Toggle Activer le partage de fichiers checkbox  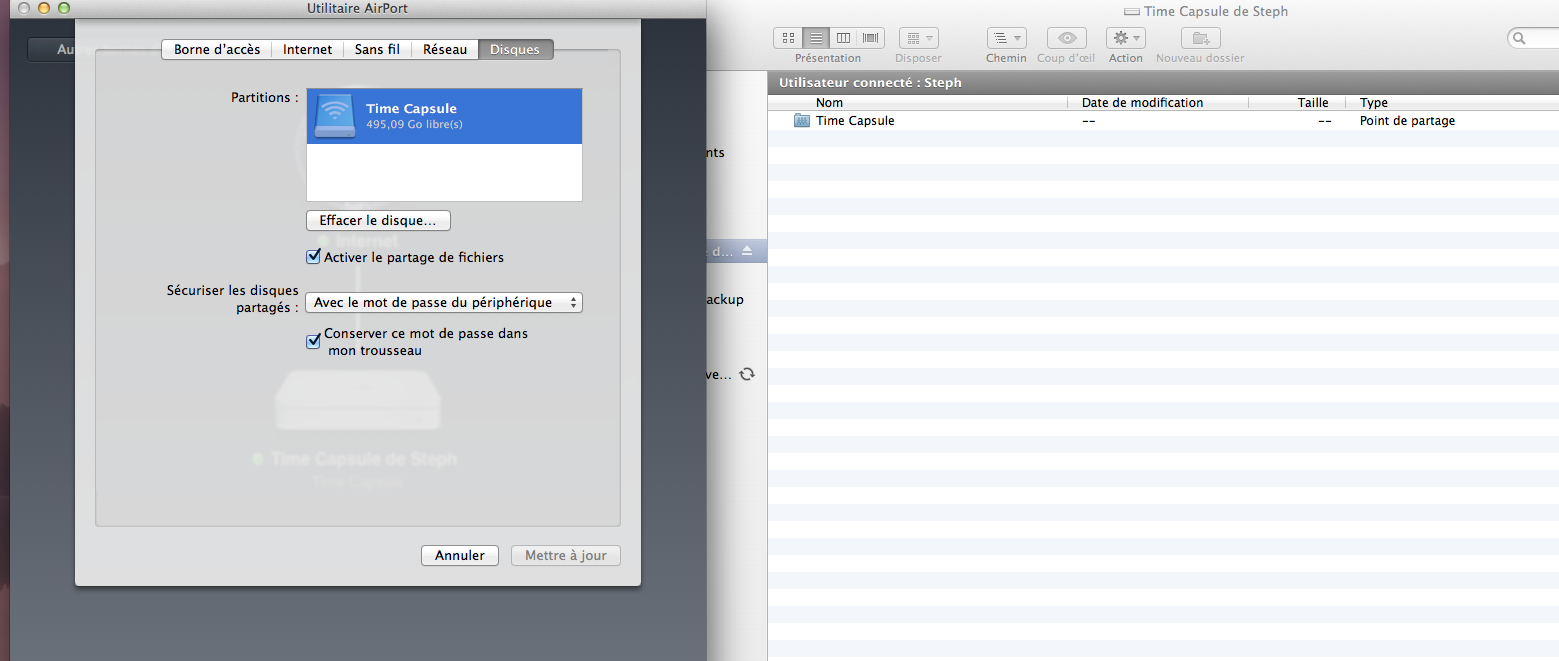coord(313,257)
